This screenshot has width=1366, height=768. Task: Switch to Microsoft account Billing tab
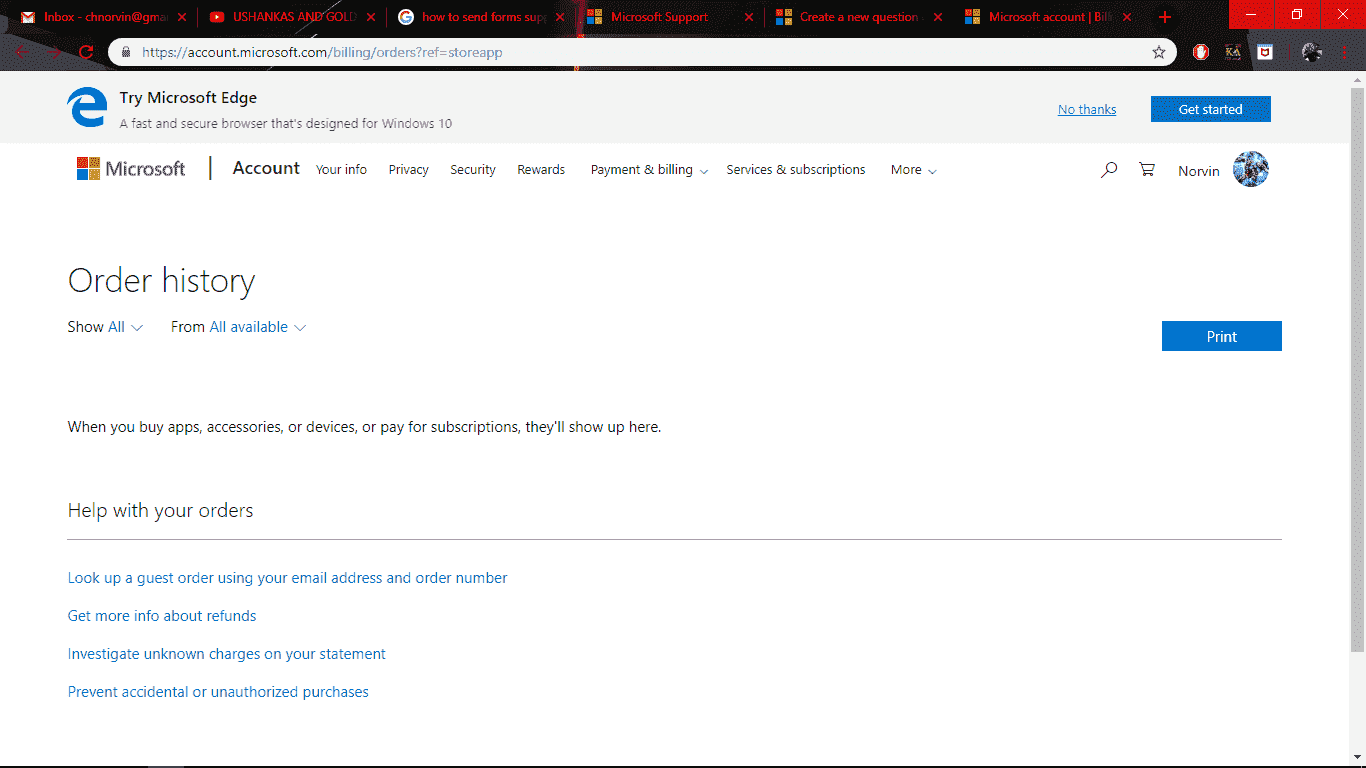pyautogui.click(x=1049, y=17)
